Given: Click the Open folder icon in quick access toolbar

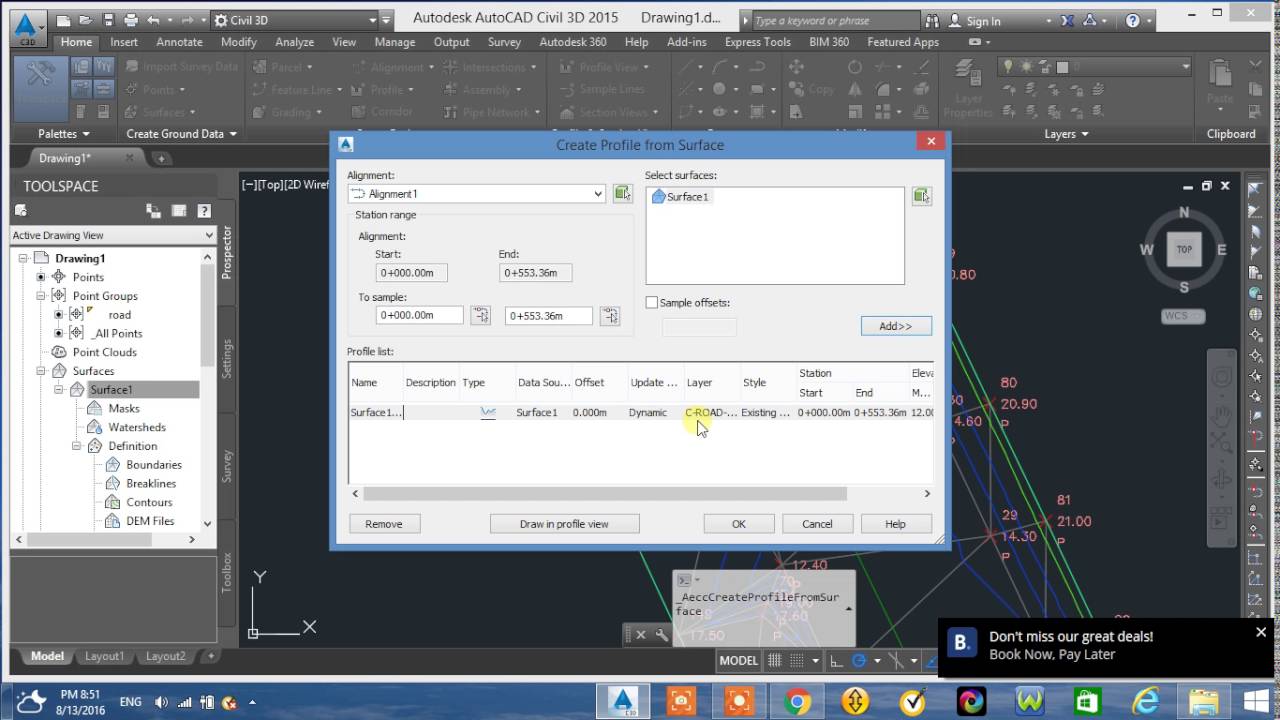Looking at the screenshot, I should coord(86,20).
